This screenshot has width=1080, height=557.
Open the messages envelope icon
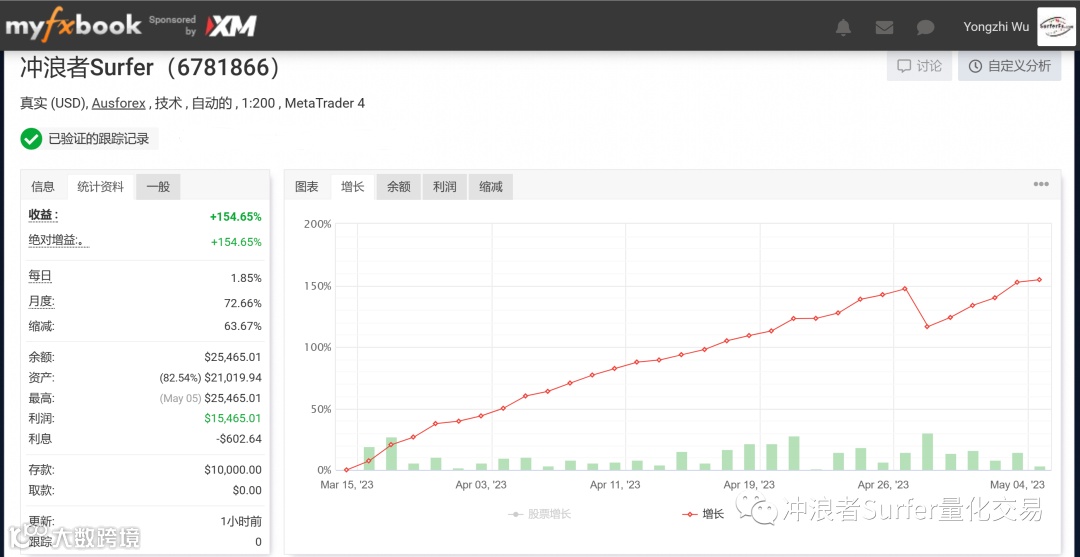click(x=884, y=28)
